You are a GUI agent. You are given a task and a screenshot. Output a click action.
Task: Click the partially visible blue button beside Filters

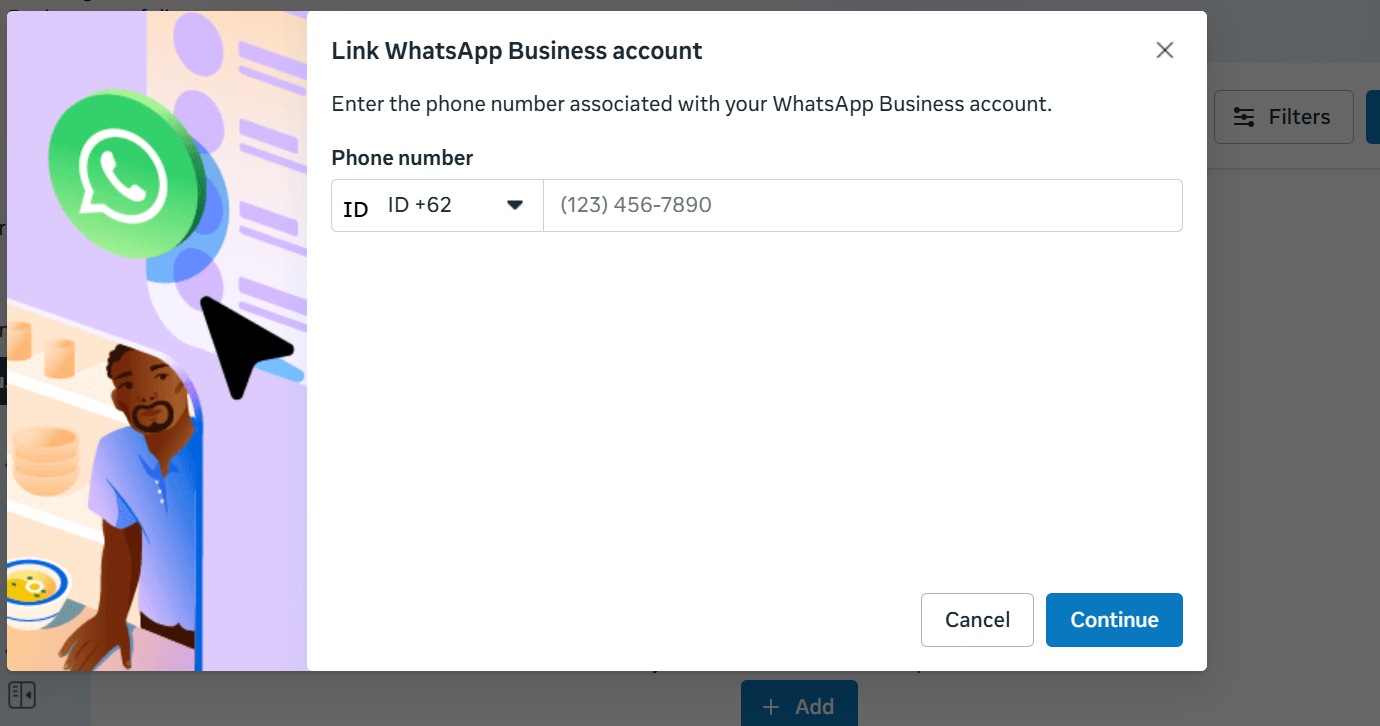[x=1373, y=117]
